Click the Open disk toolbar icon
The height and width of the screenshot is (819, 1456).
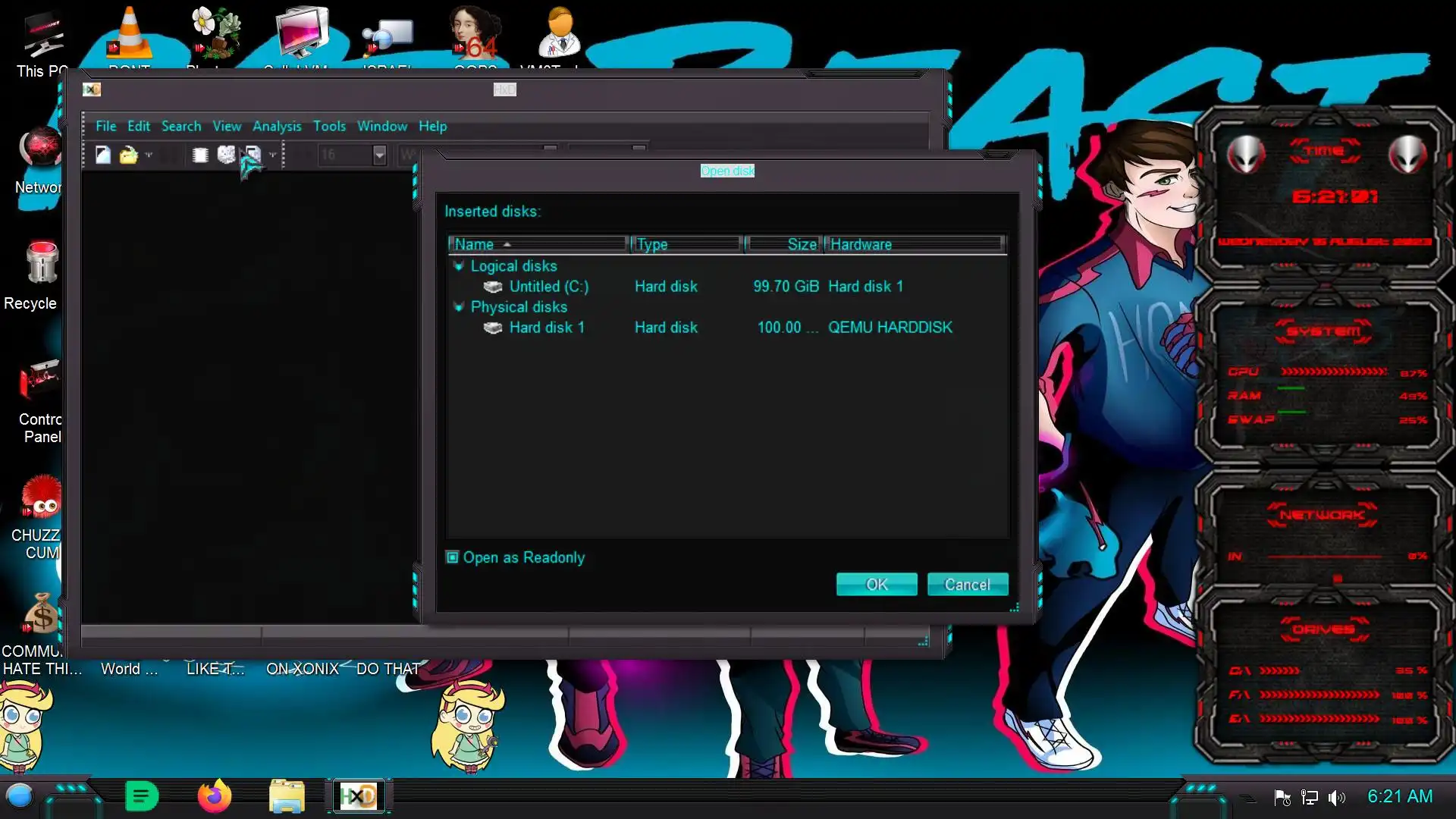pyautogui.click(x=226, y=155)
